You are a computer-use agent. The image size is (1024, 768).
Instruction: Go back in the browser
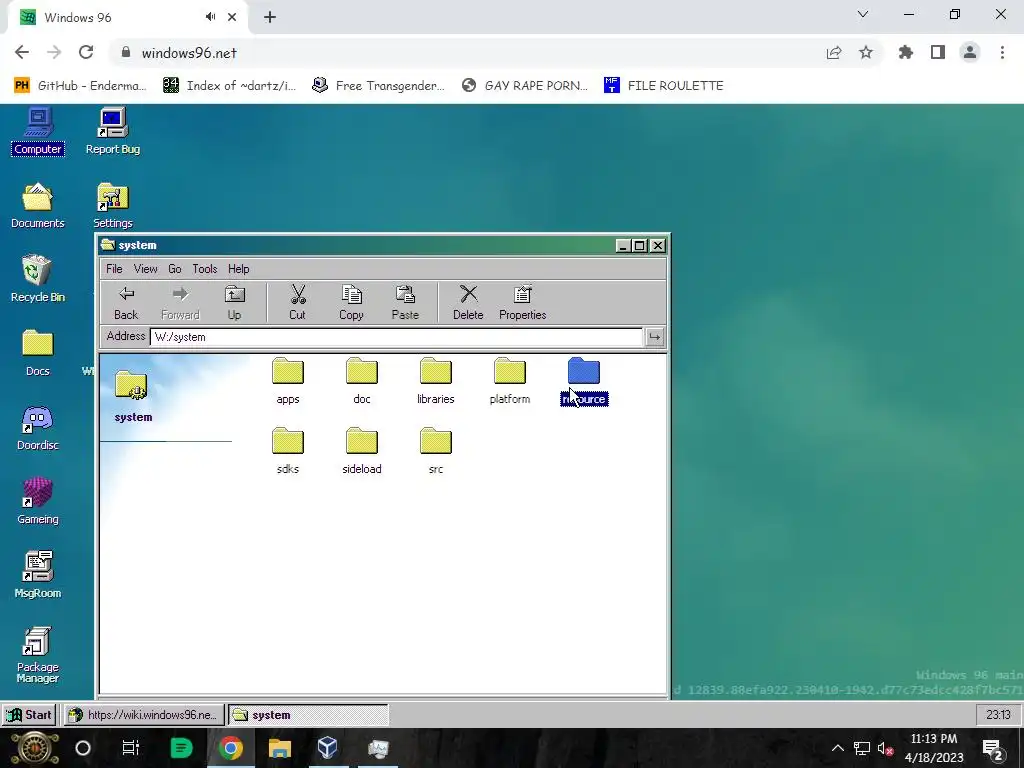(22, 52)
